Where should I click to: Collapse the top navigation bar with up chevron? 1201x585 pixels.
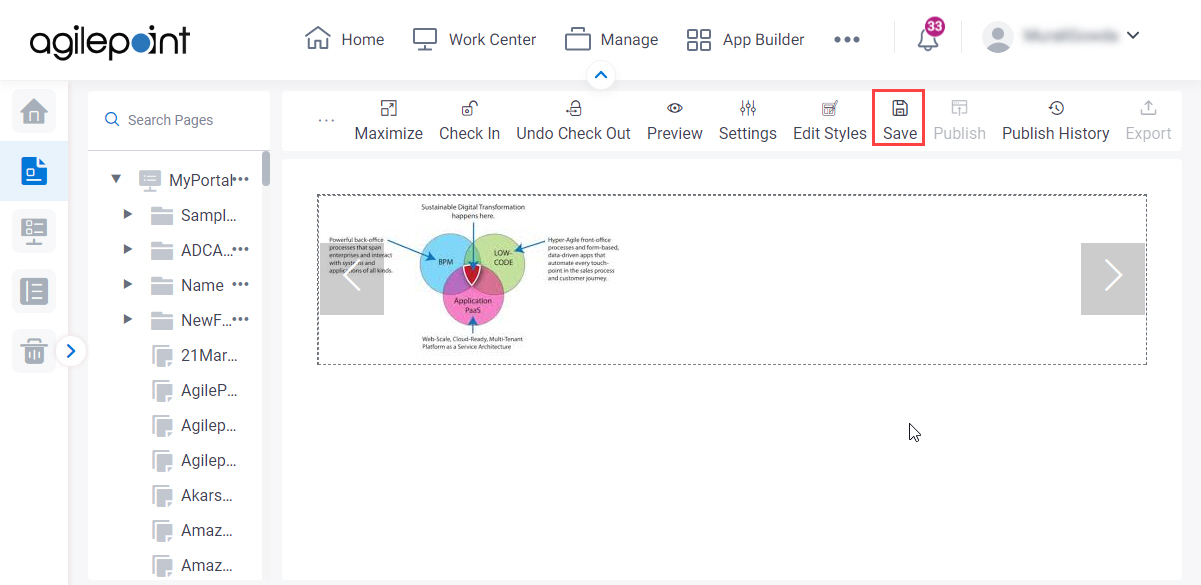pos(601,75)
